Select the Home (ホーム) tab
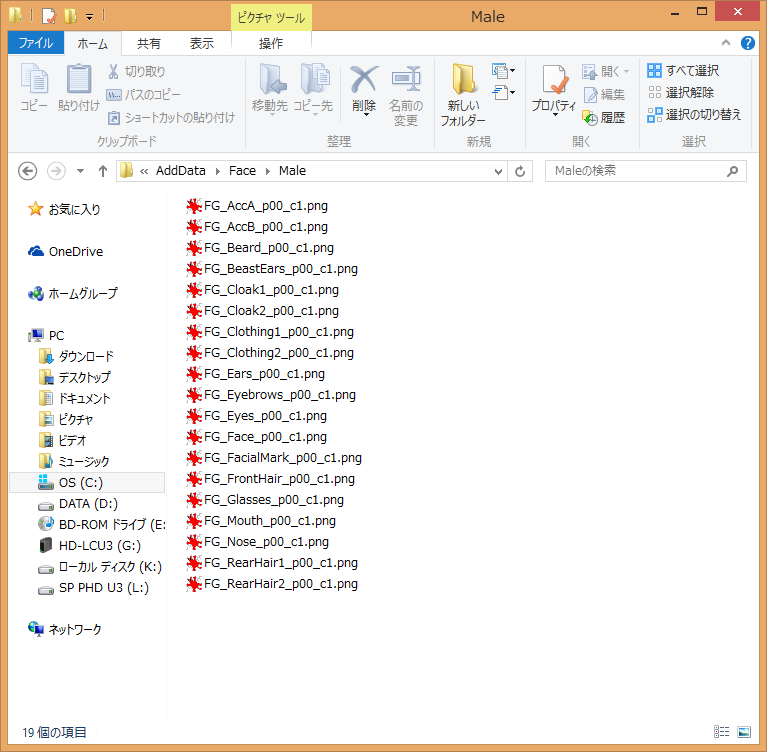This screenshot has width=767, height=752. (x=92, y=44)
